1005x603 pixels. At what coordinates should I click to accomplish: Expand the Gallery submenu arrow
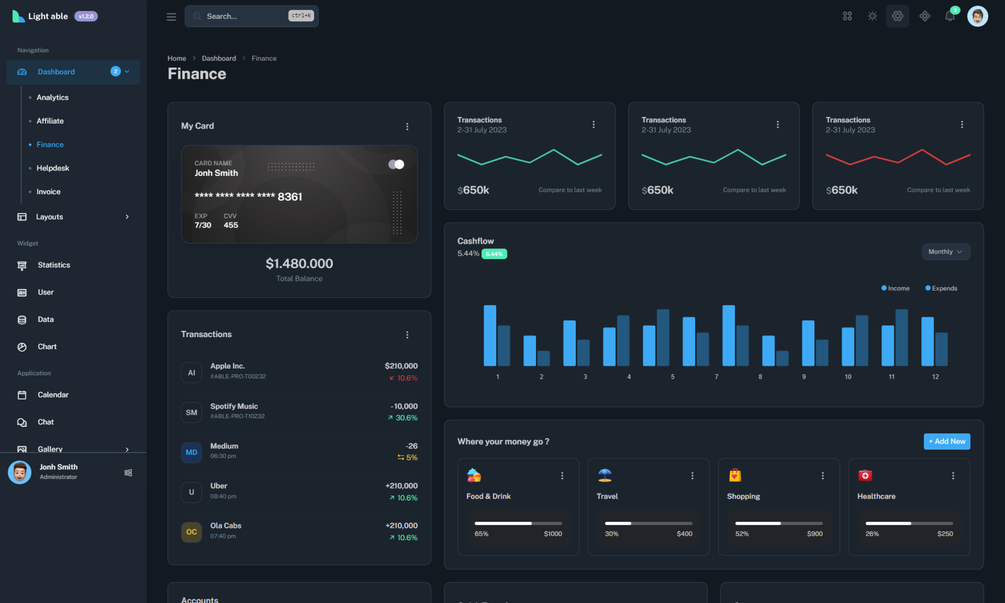127,449
